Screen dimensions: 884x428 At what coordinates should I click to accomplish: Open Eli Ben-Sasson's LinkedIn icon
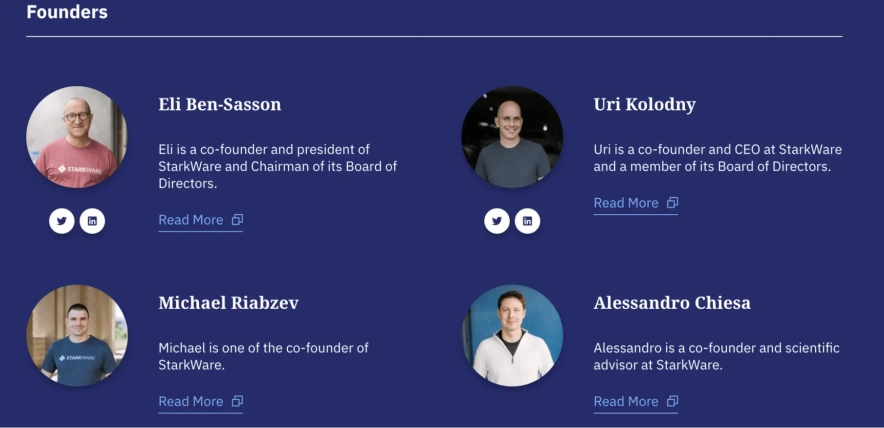[x=92, y=220]
